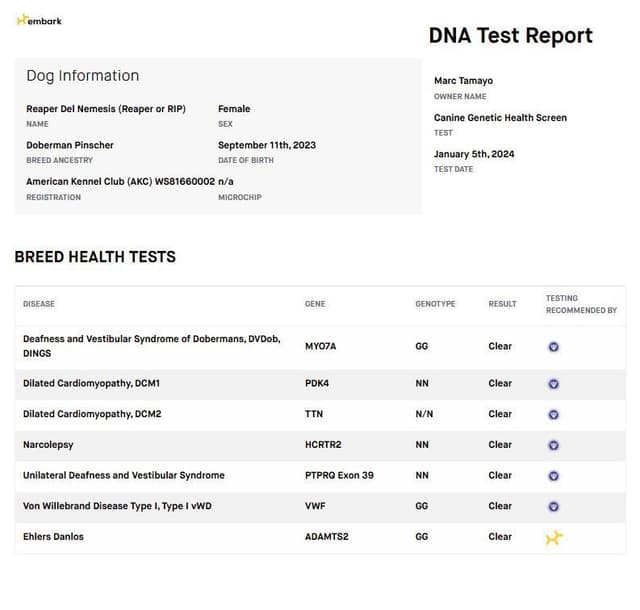Click the BREED HEALTH TESTS heading

(x=95, y=257)
